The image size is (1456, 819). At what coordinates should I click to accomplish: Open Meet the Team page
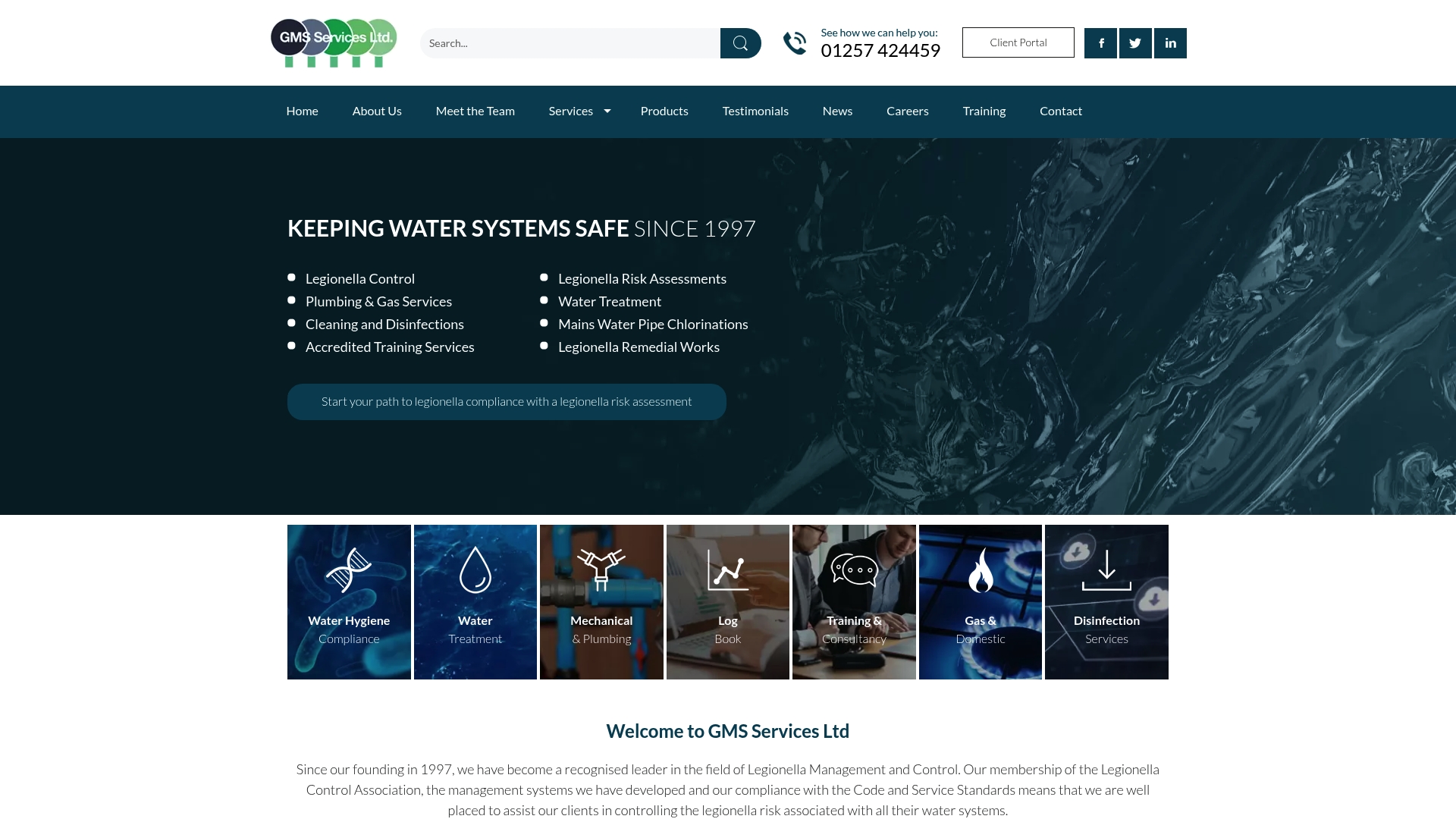[475, 111]
